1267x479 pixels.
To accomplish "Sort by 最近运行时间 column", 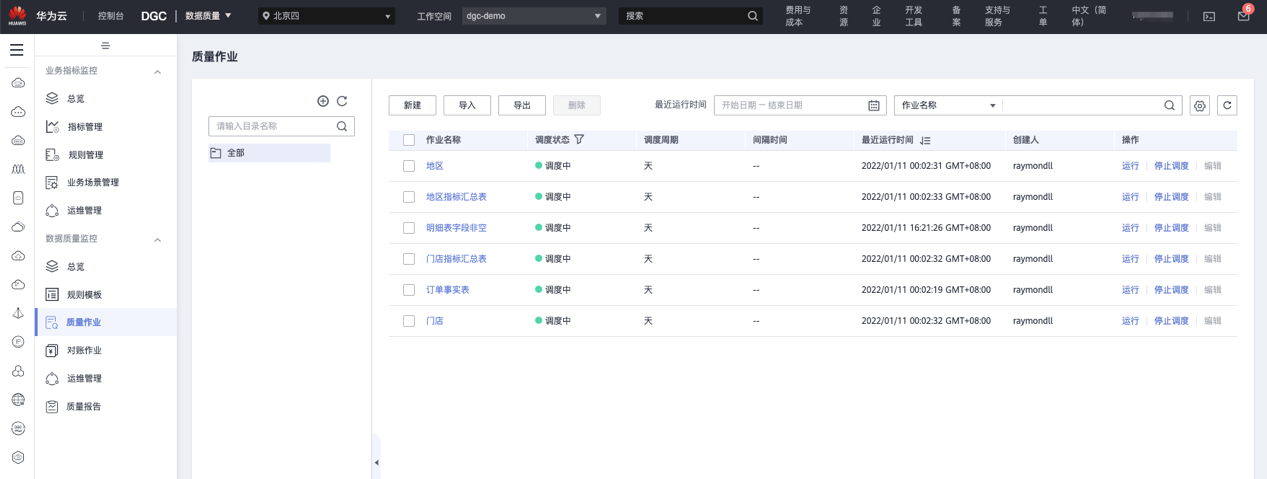I will click(x=925, y=141).
